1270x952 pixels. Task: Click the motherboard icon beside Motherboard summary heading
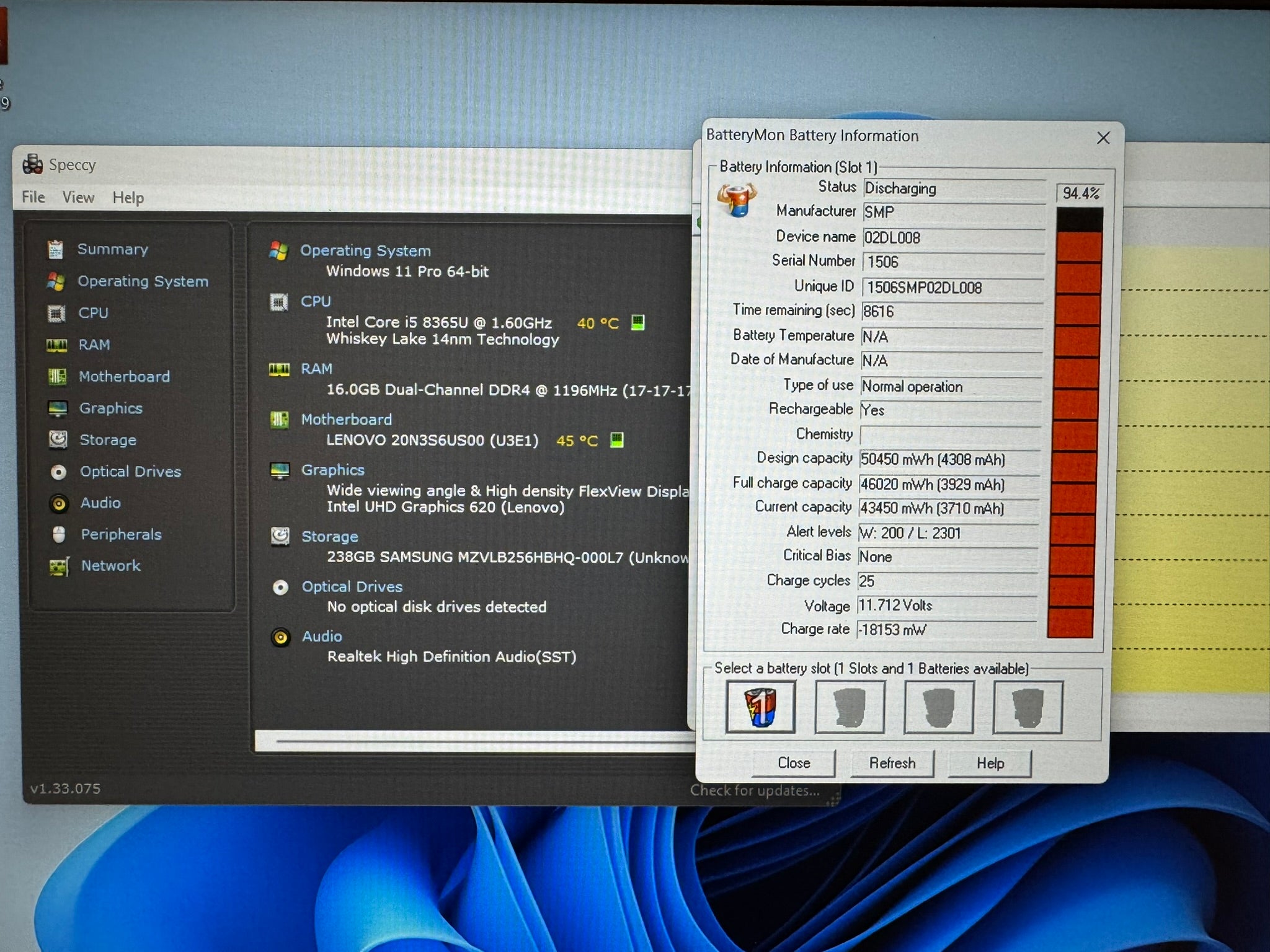point(280,420)
